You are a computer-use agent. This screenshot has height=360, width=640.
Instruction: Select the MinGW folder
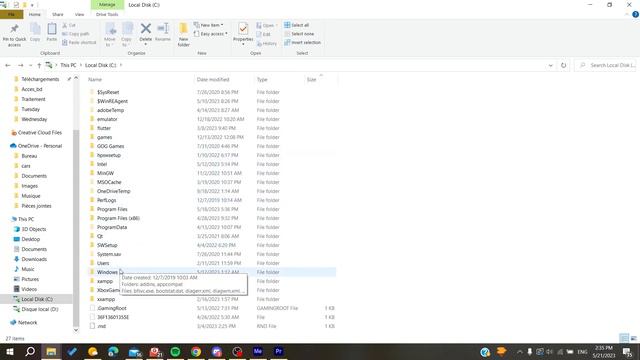pos(105,173)
